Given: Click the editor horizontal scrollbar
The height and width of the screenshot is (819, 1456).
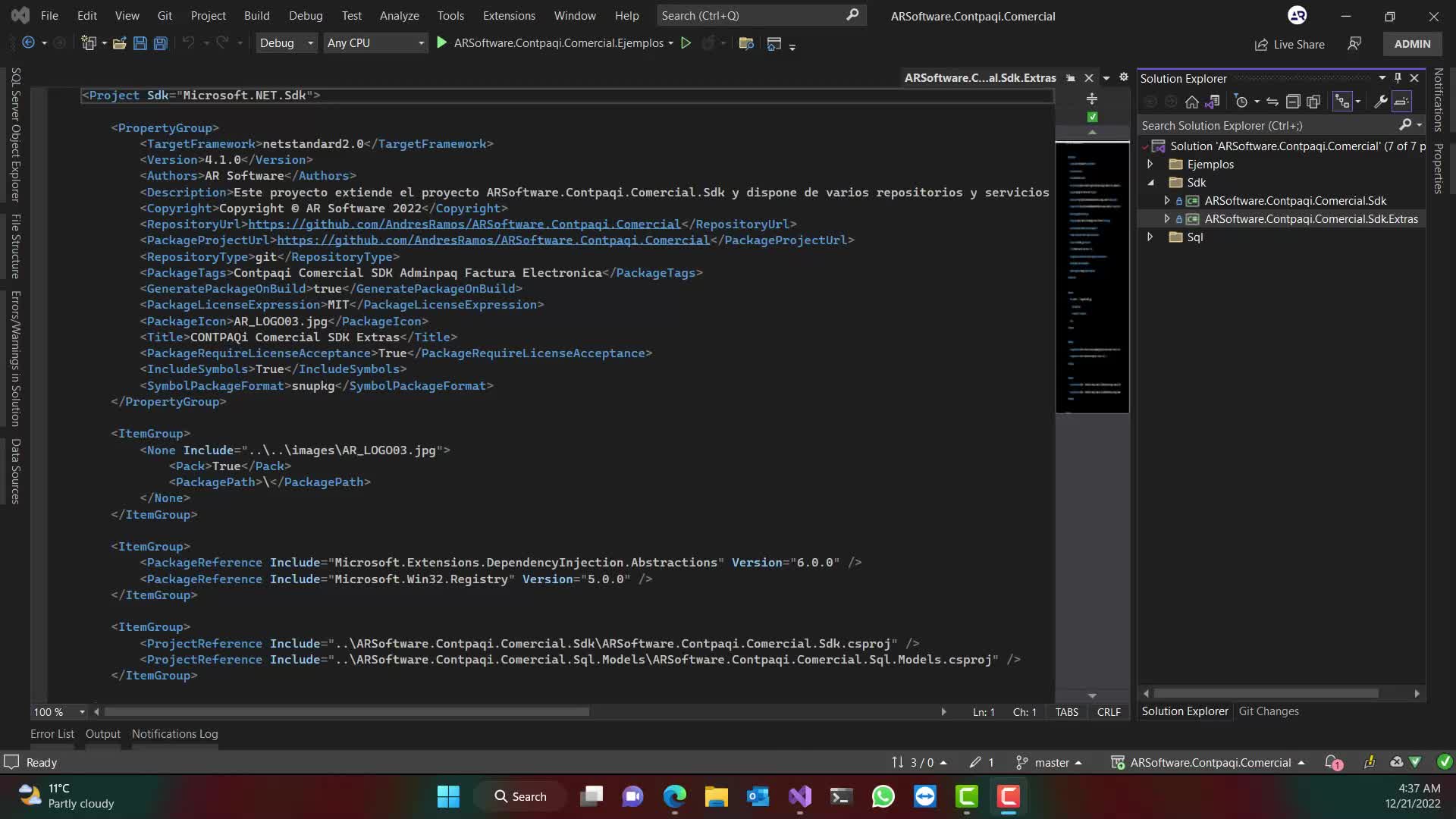Looking at the screenshot, I should tap(347, 712).
